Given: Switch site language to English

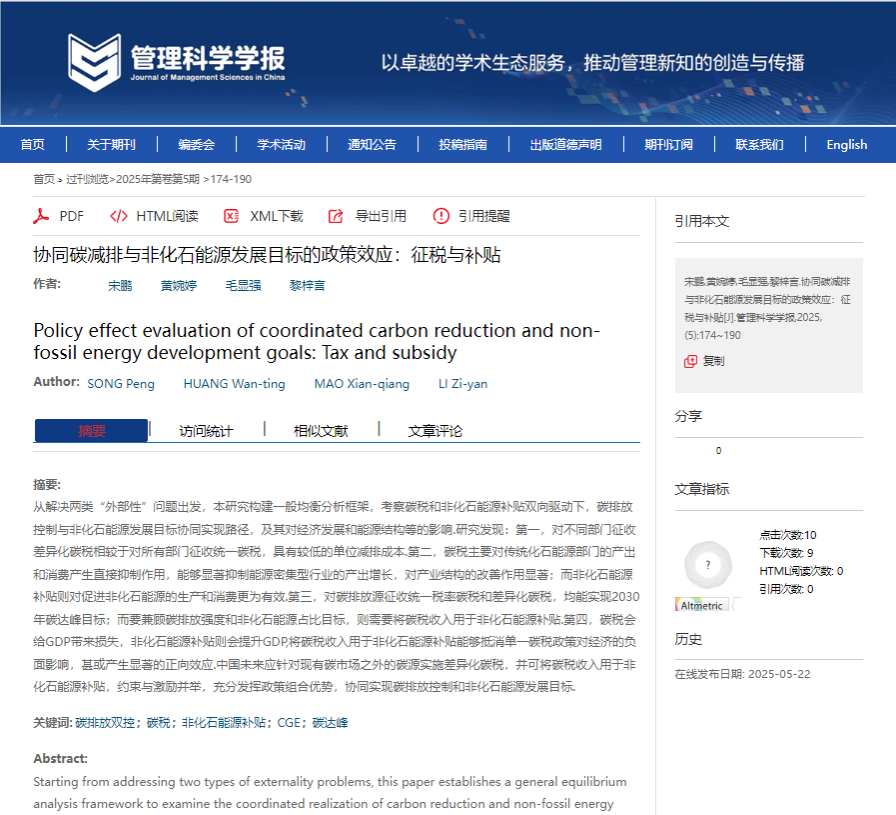Looking at the screenshot, I should point(846,144).
